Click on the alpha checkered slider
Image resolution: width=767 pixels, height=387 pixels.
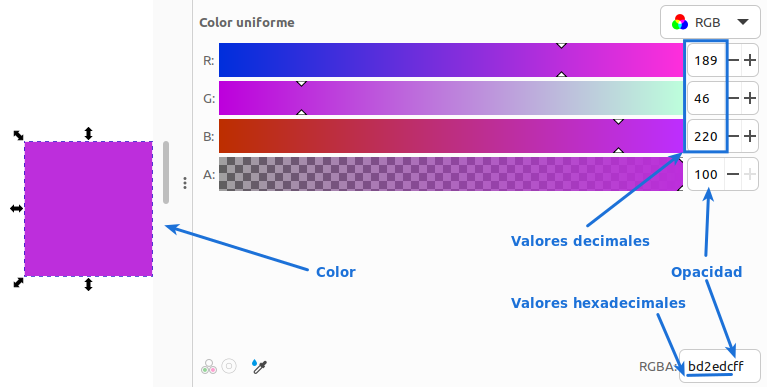451,174
